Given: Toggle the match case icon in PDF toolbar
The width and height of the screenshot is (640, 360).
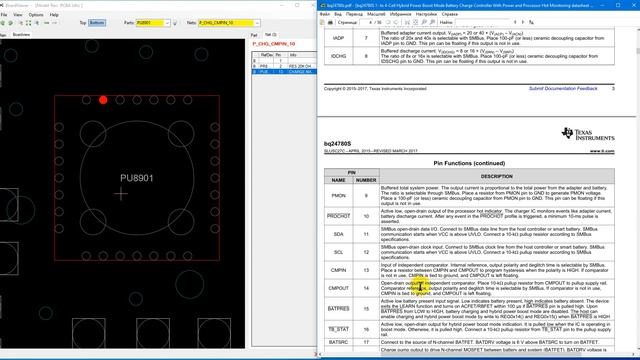Looking at the screenshot, I should 531,22.
